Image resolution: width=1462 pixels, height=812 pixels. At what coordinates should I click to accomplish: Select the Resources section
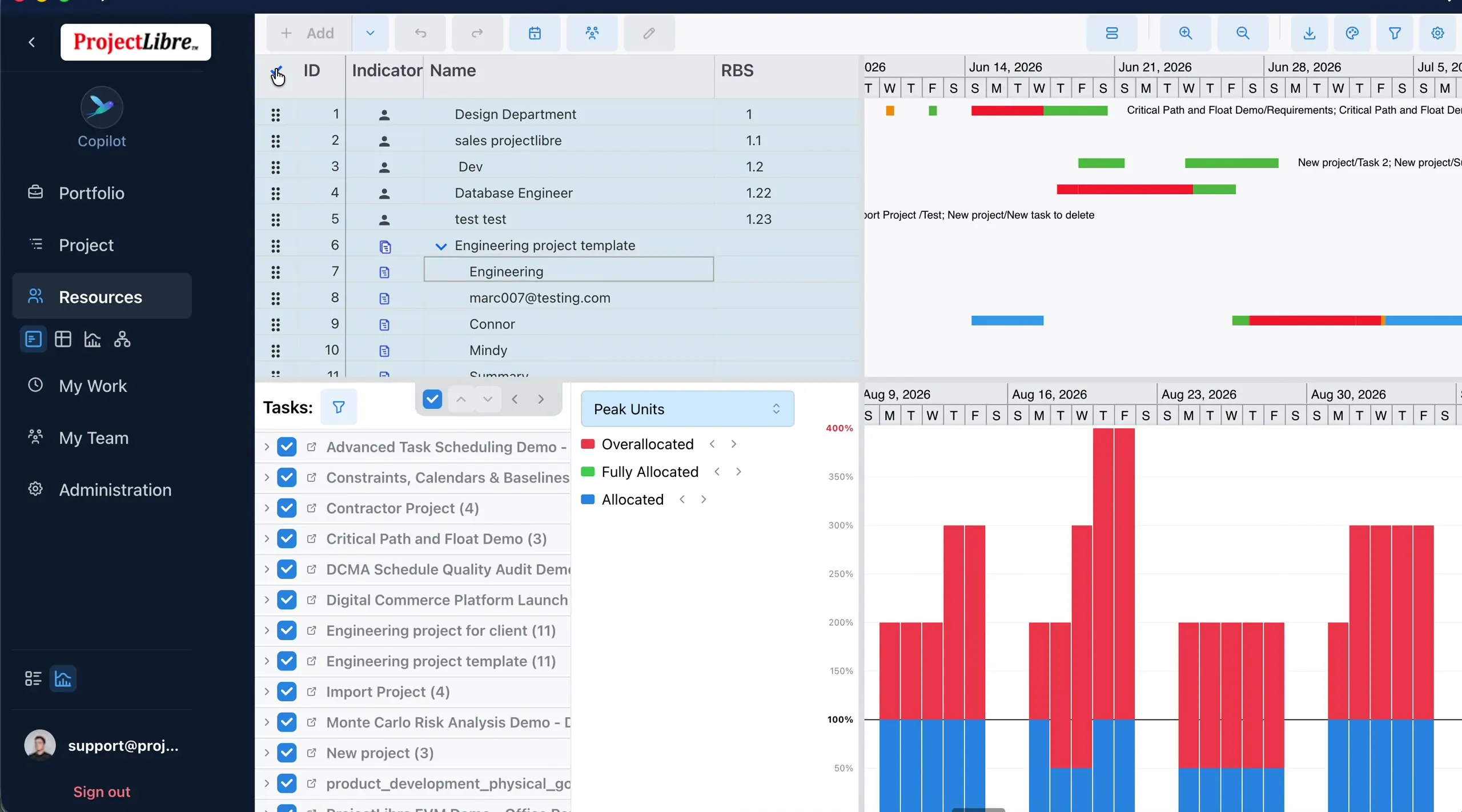pyautogui.click(x=102, y=297)
